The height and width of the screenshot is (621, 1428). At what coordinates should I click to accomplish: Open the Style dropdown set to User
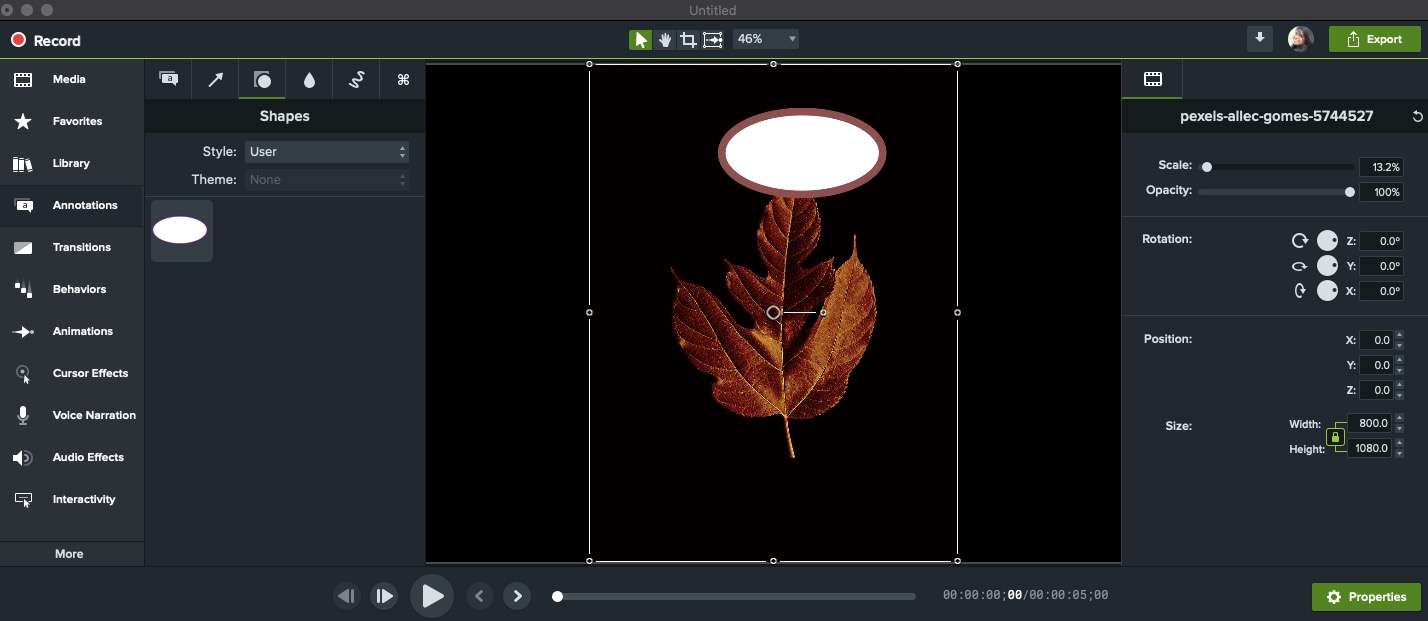[326, 152]
